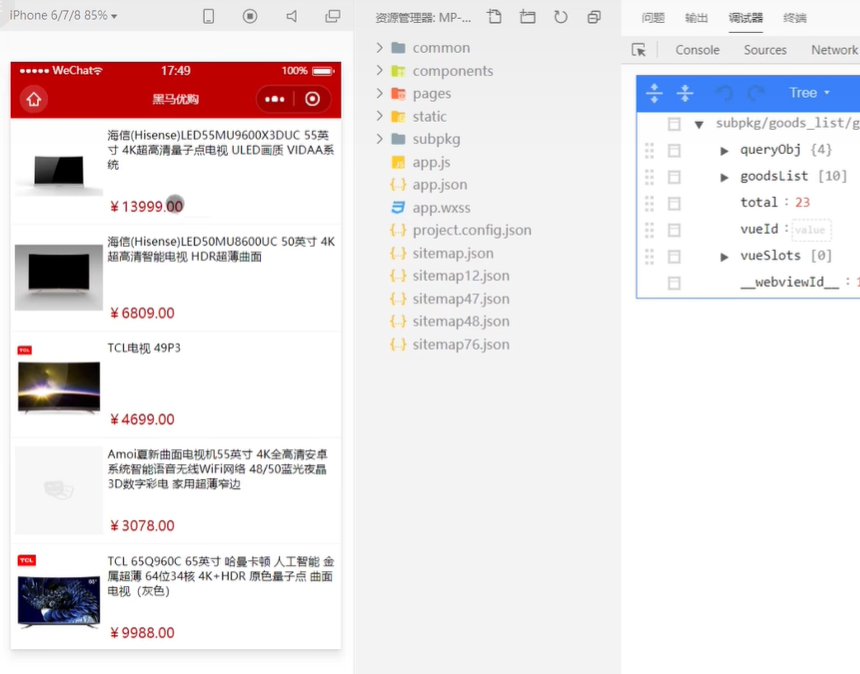This screenshot has width=860, height=674.
Task: Open the Console tab
Action: [697, 50]
